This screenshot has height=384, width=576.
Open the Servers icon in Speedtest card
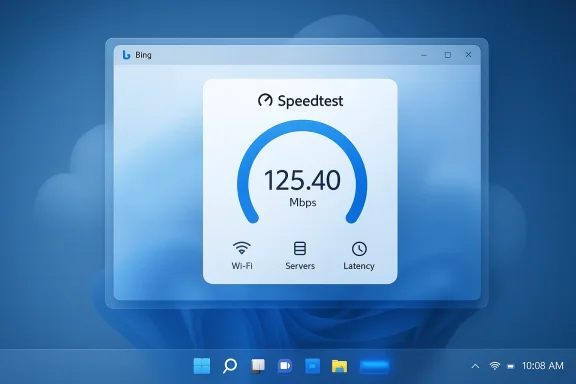click(x=300, y=248)
